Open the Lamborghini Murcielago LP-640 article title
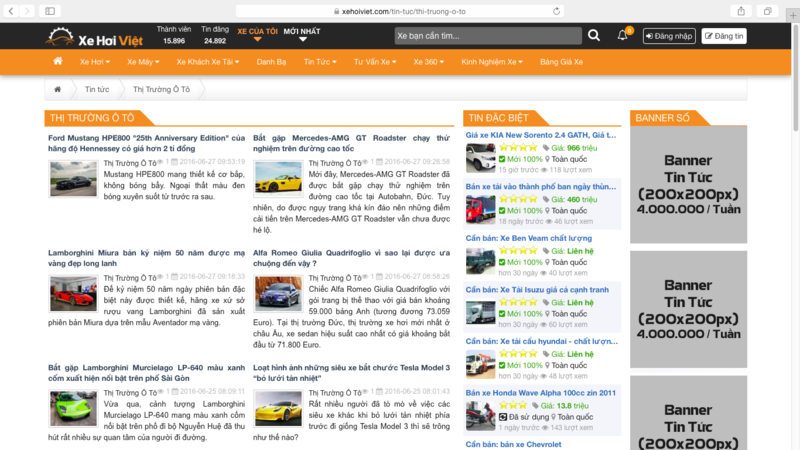This screenshot has height=450, width=800. pos(146,373)
